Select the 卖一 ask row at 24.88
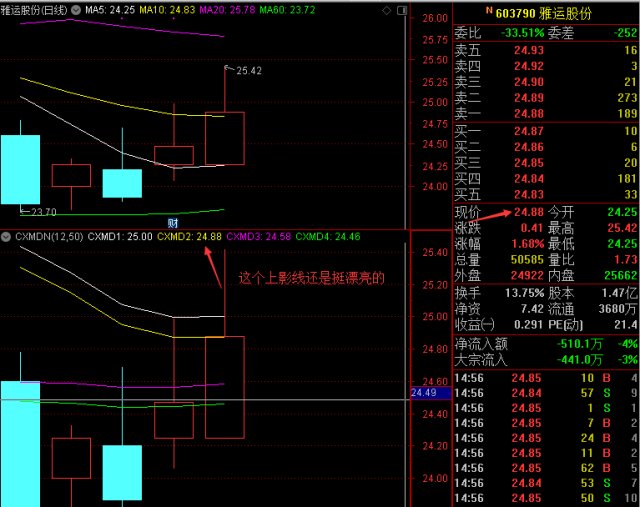Image resolution: width=640 pixels, height=507 pixels. 546,113
